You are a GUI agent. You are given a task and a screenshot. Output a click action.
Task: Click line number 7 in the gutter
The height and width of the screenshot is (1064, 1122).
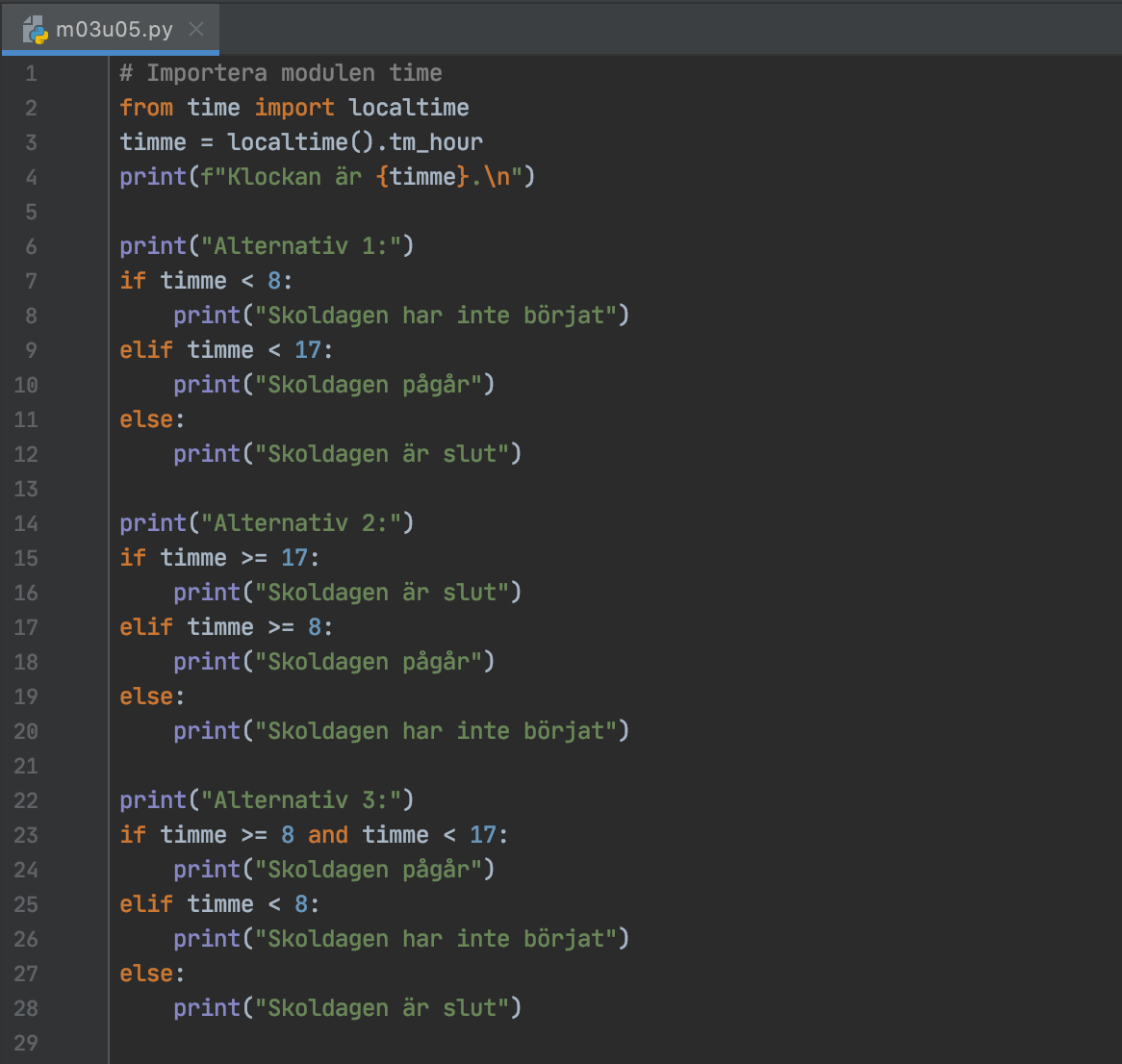point(31,281)
